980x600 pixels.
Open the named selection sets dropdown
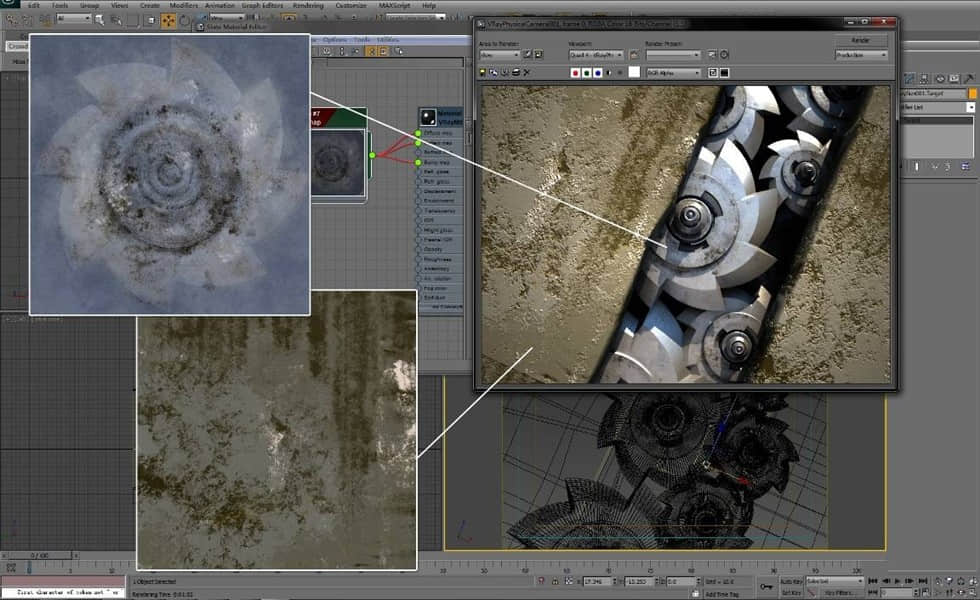(x=415, y=18)
